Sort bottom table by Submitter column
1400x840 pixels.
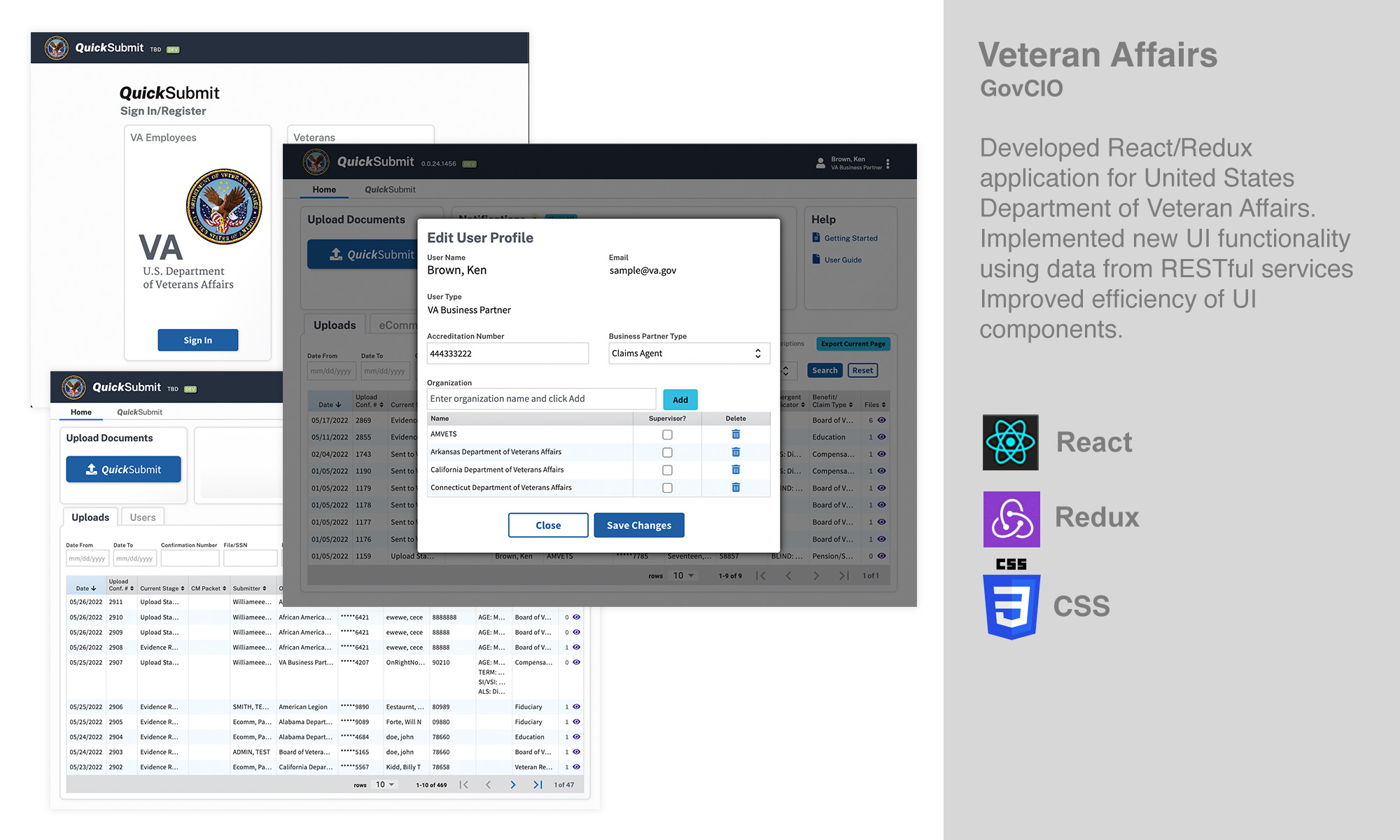(x=250, y=588)
